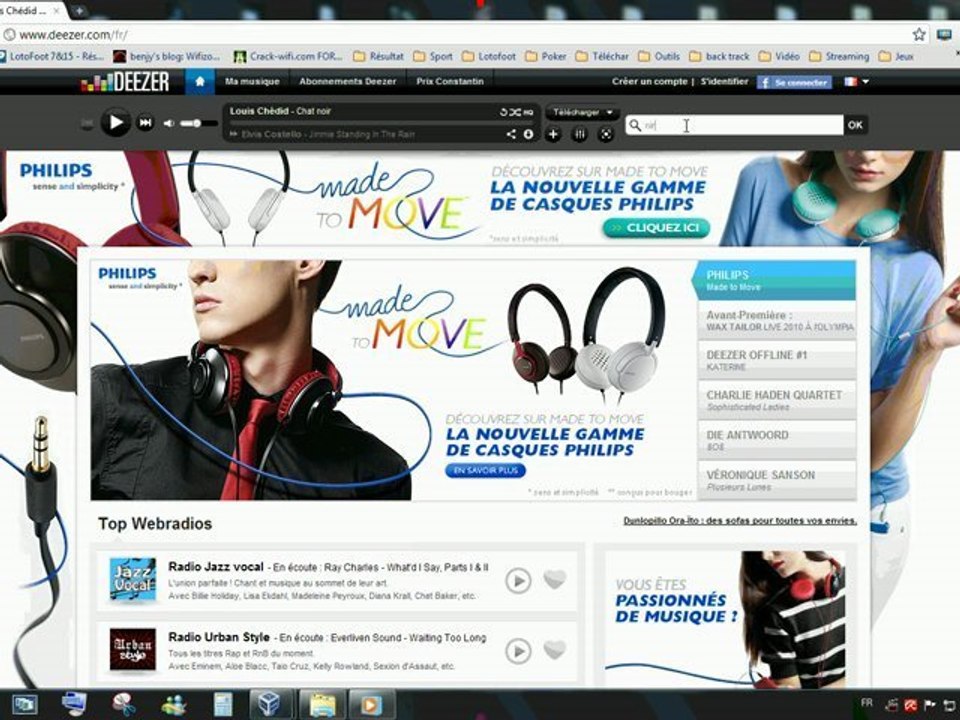Open the Vidéo bookmark folder

click(x=779, y=56)
